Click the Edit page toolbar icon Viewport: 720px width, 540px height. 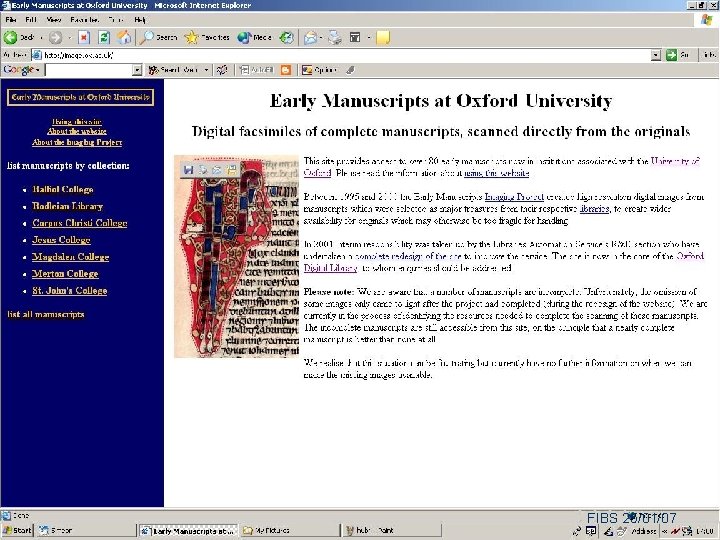click(x=355, y=38)
